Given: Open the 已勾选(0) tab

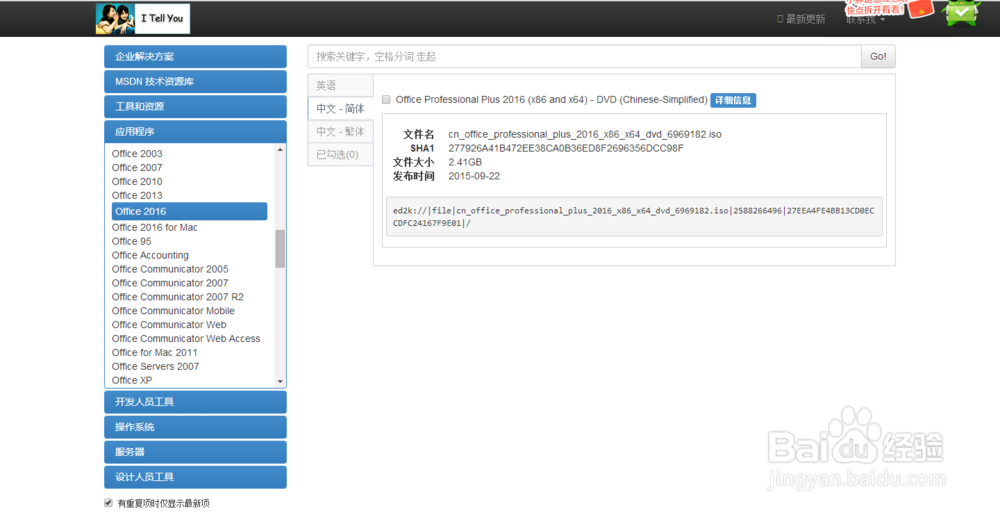Looking at the screenshot, I should pyautogui.click(x=341, y=154).
